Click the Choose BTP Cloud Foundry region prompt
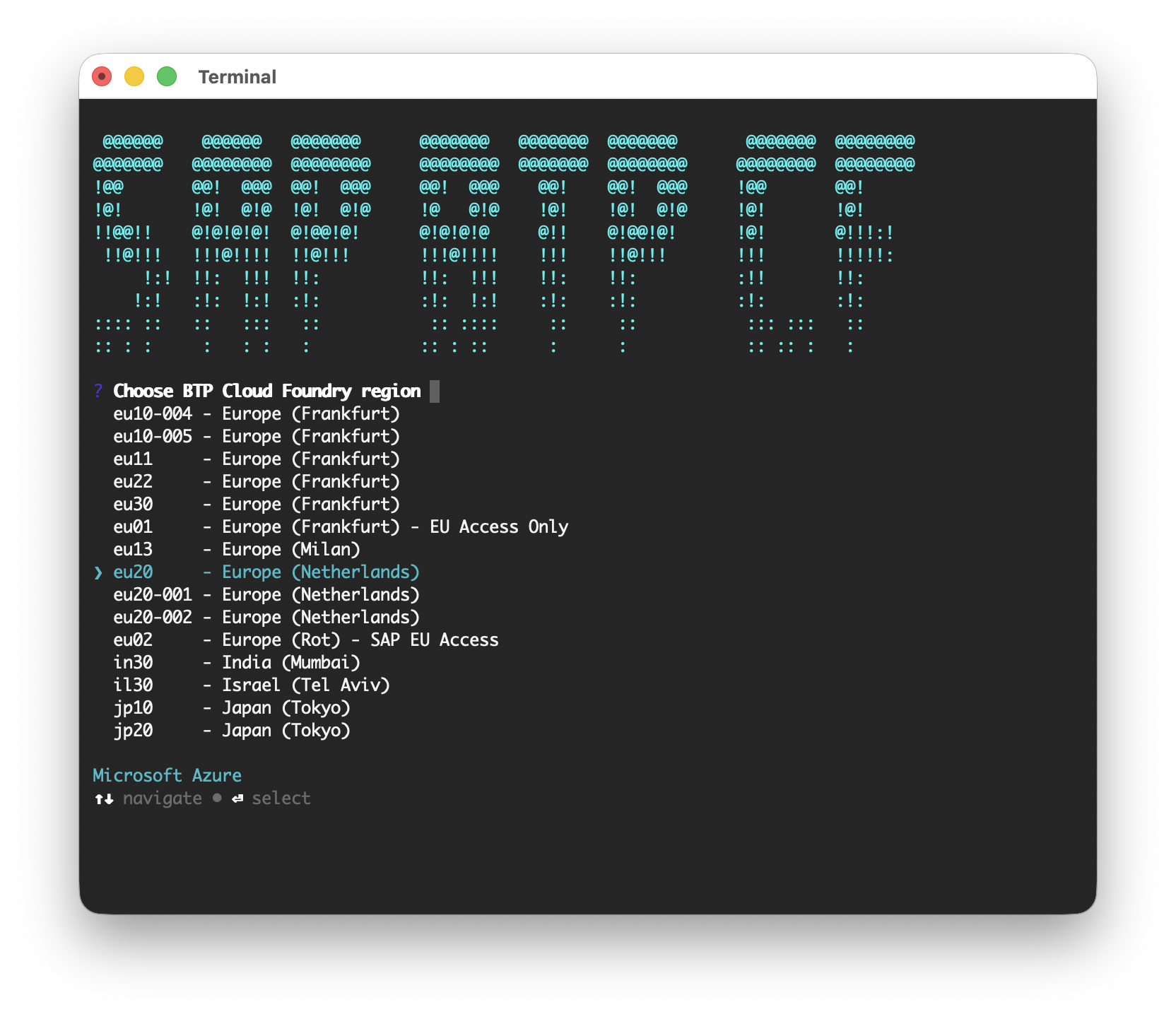Viewport: 1176px width, 1019px height. [x=267, y=391]
